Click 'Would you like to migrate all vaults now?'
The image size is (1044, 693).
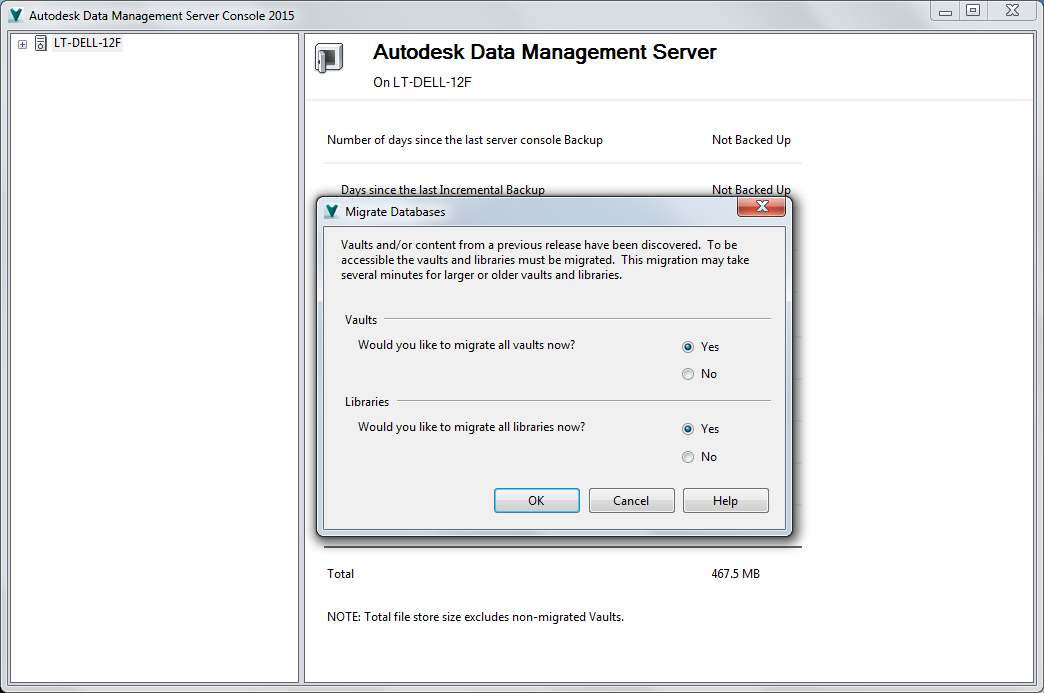[466, 345]
